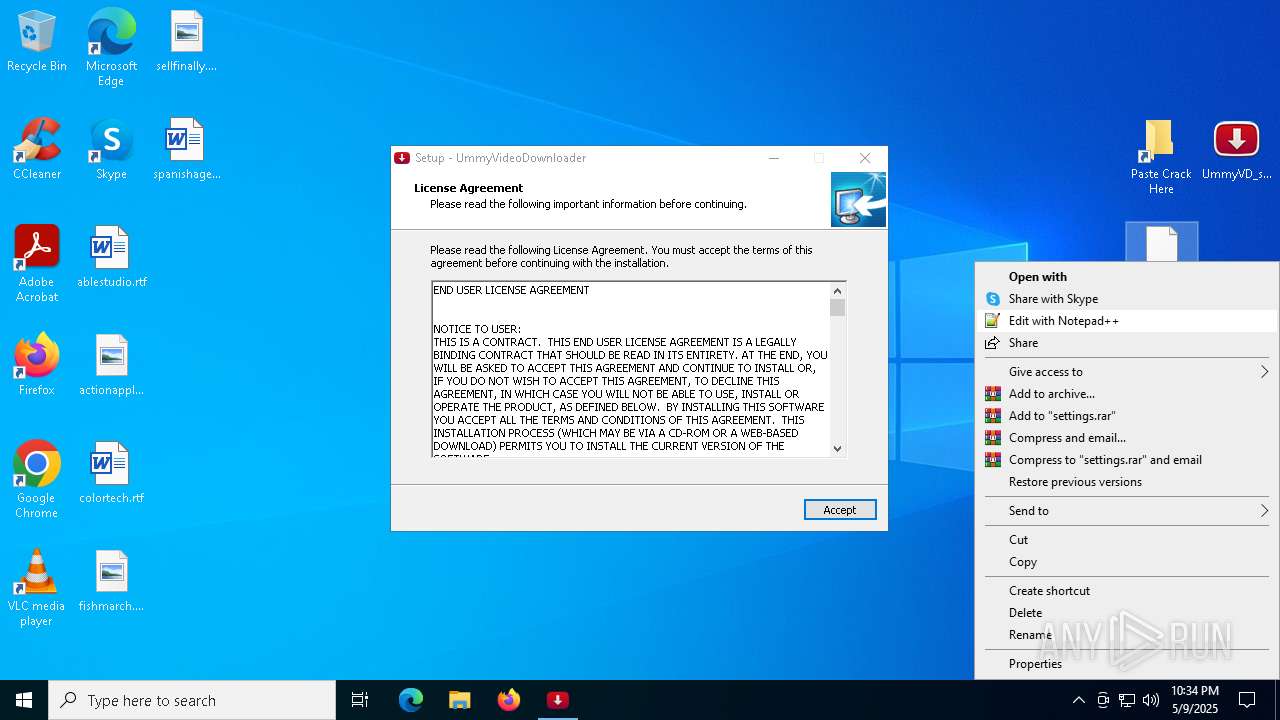Screen dimensions: 1280x720
Task: Choose Add to "settings.rar"
Action: click(x=1127, y=416)
